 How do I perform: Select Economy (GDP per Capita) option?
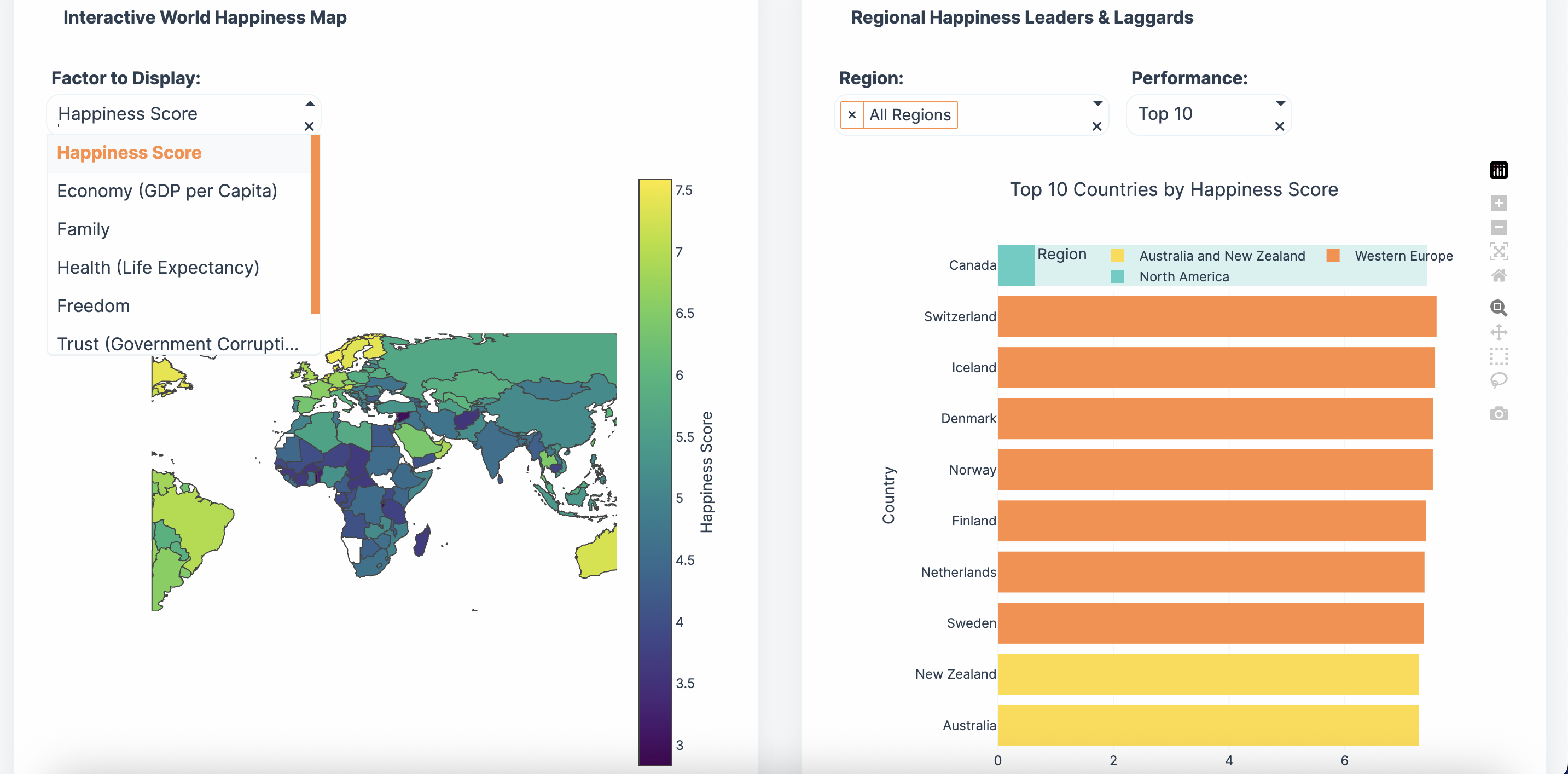tap(167, 191)
